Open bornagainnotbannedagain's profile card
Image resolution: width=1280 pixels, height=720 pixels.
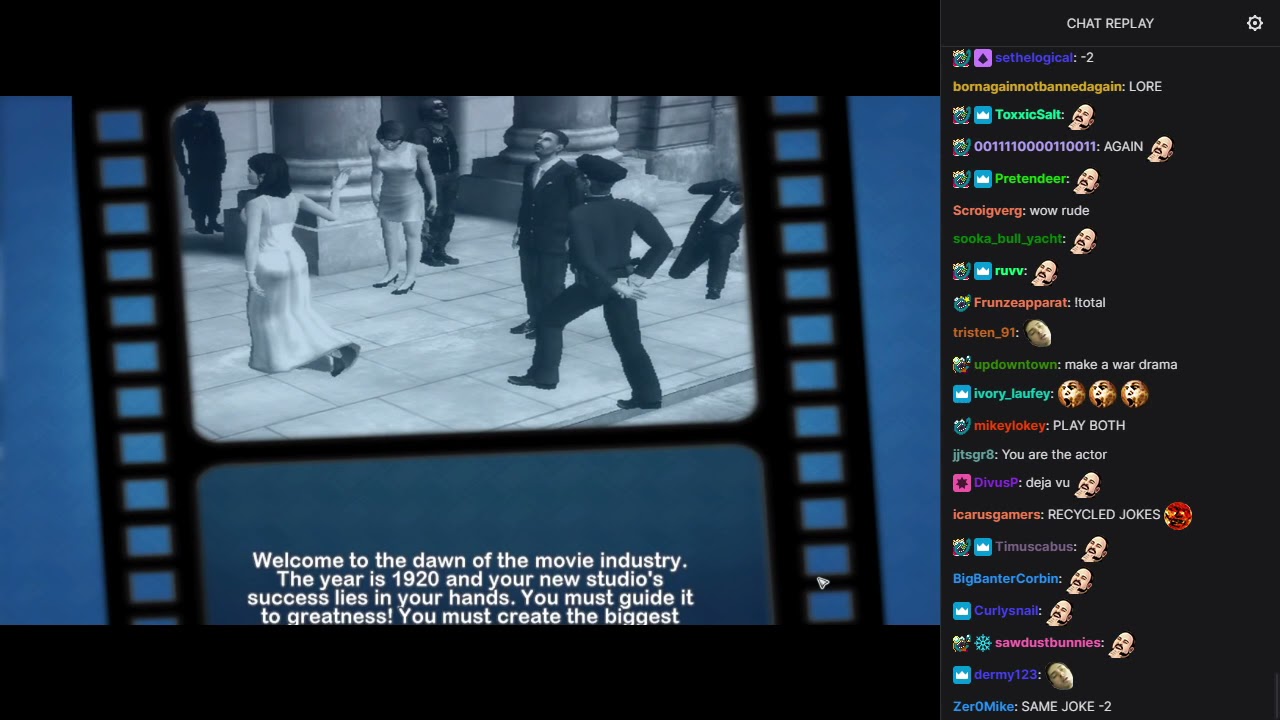point(1038,87)
